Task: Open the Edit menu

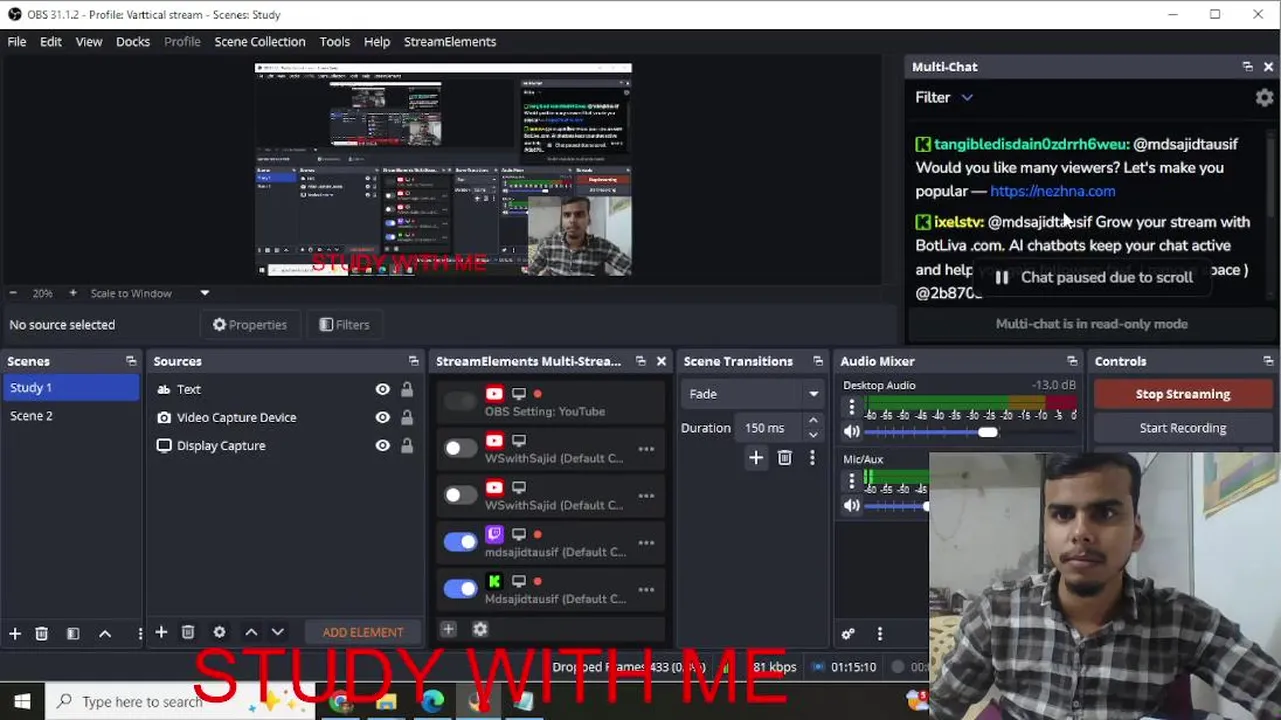Action: (x=51, y=41)
